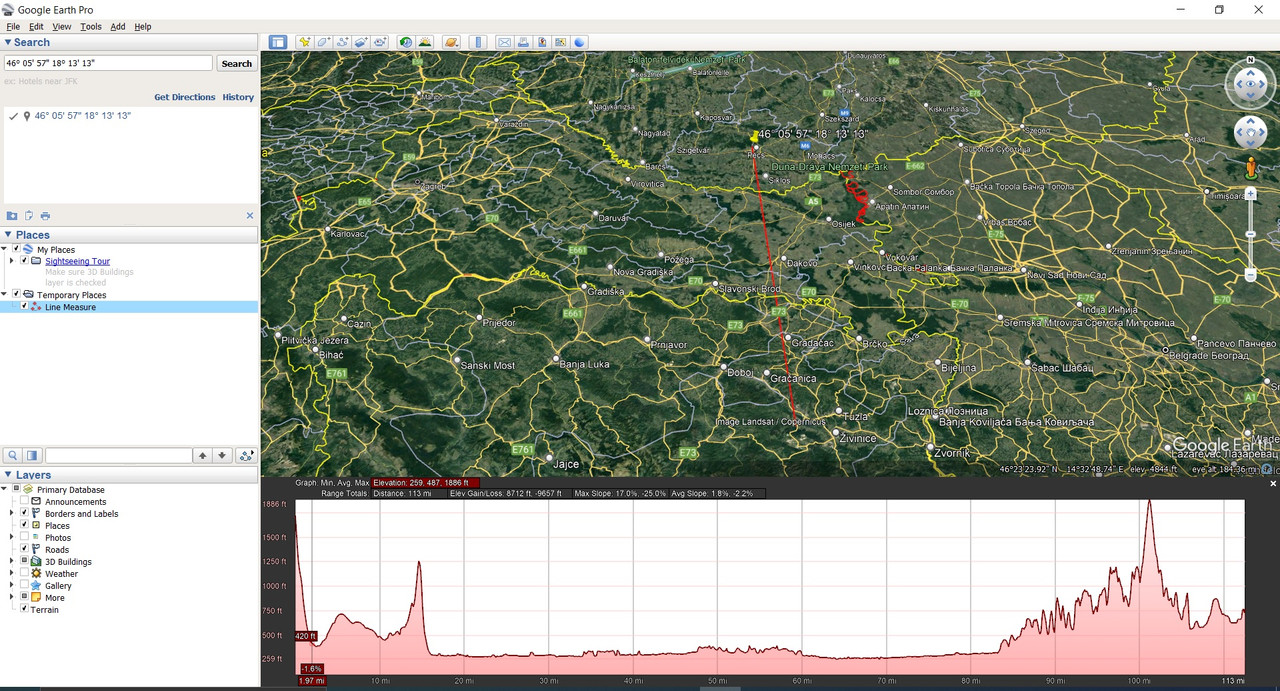
Task: Uncheck the Line Measure checkbox
Action: coord(25,307)
